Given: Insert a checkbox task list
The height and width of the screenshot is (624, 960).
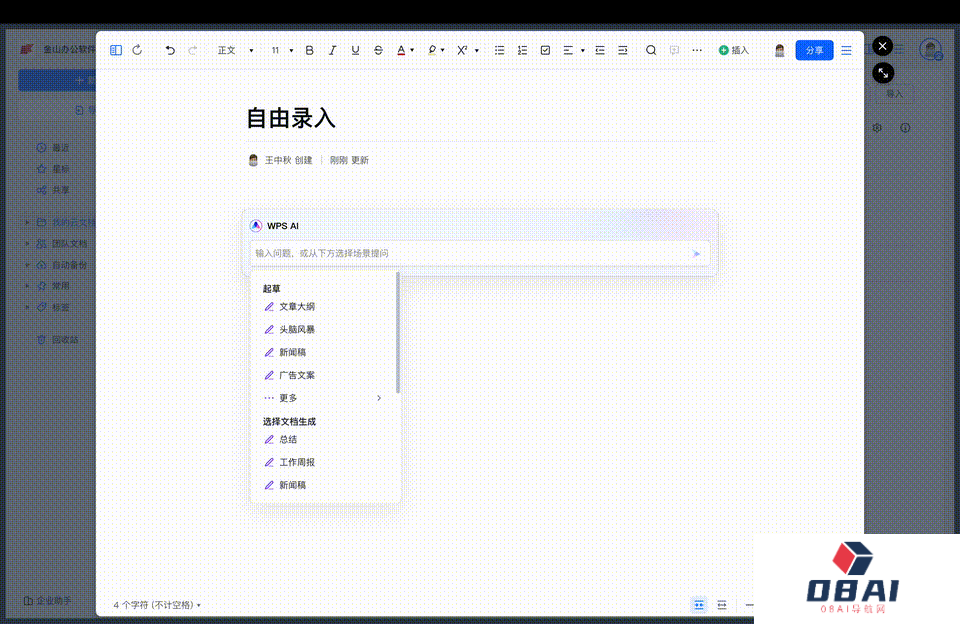Looking at the screenshot, I should pos(546,50).
